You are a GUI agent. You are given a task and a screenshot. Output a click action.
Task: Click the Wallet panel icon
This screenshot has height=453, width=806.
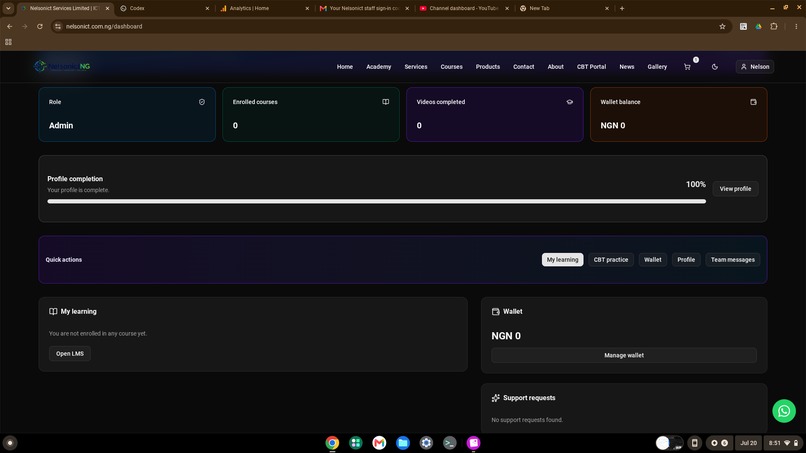[x=496, y=312]
